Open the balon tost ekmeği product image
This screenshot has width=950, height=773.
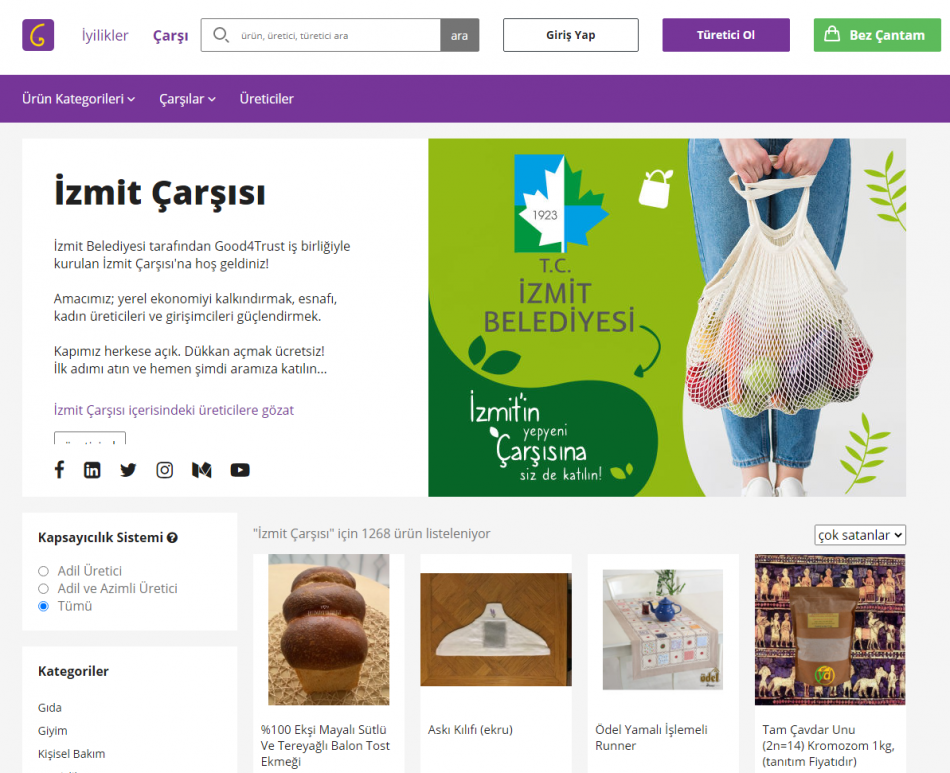pos(328,629)
